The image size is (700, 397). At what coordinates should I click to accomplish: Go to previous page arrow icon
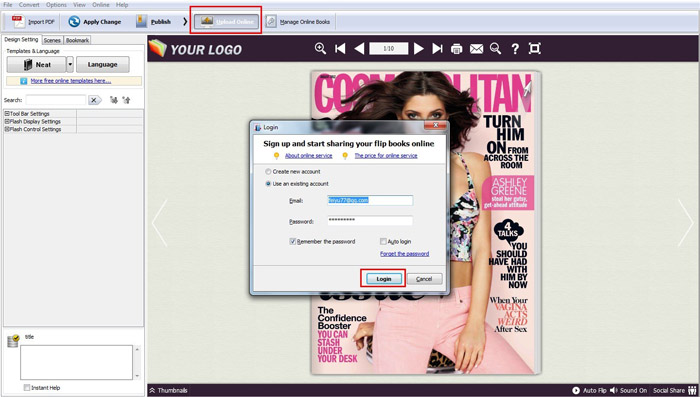pos(359,48)
